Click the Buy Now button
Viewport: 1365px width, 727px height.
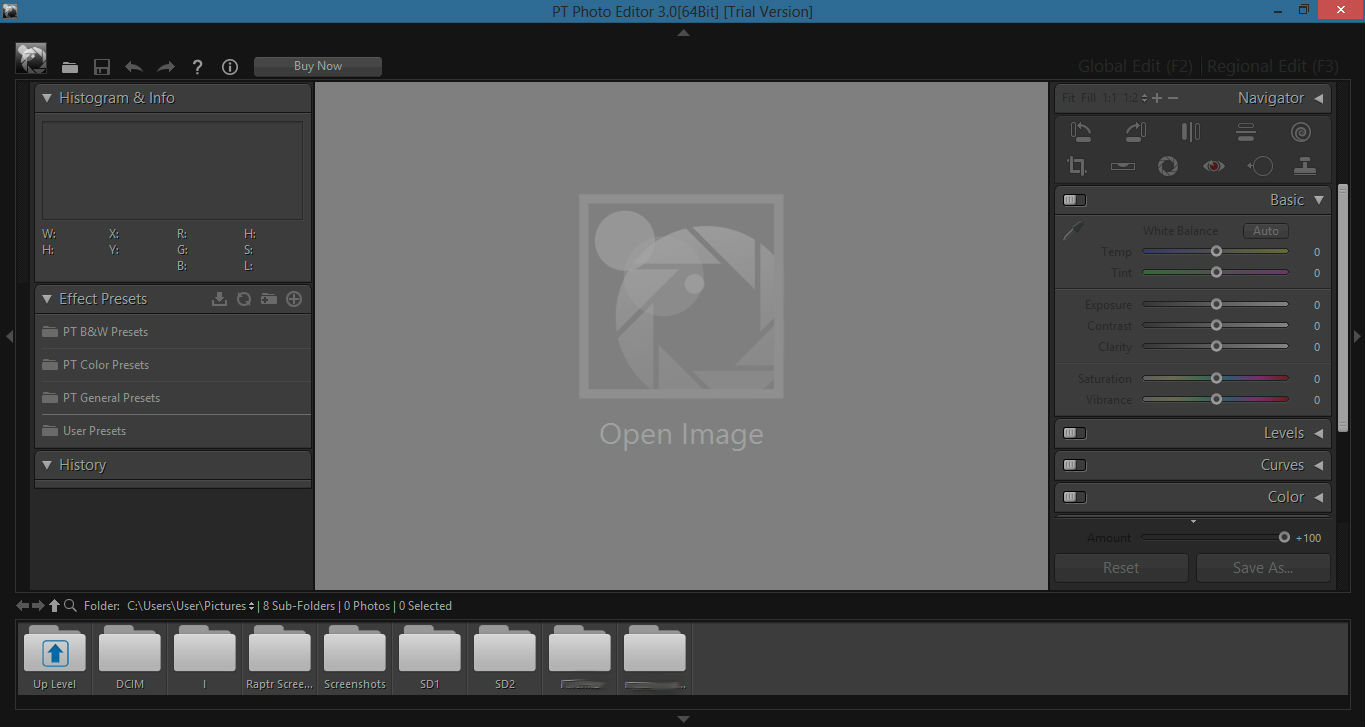318,66
